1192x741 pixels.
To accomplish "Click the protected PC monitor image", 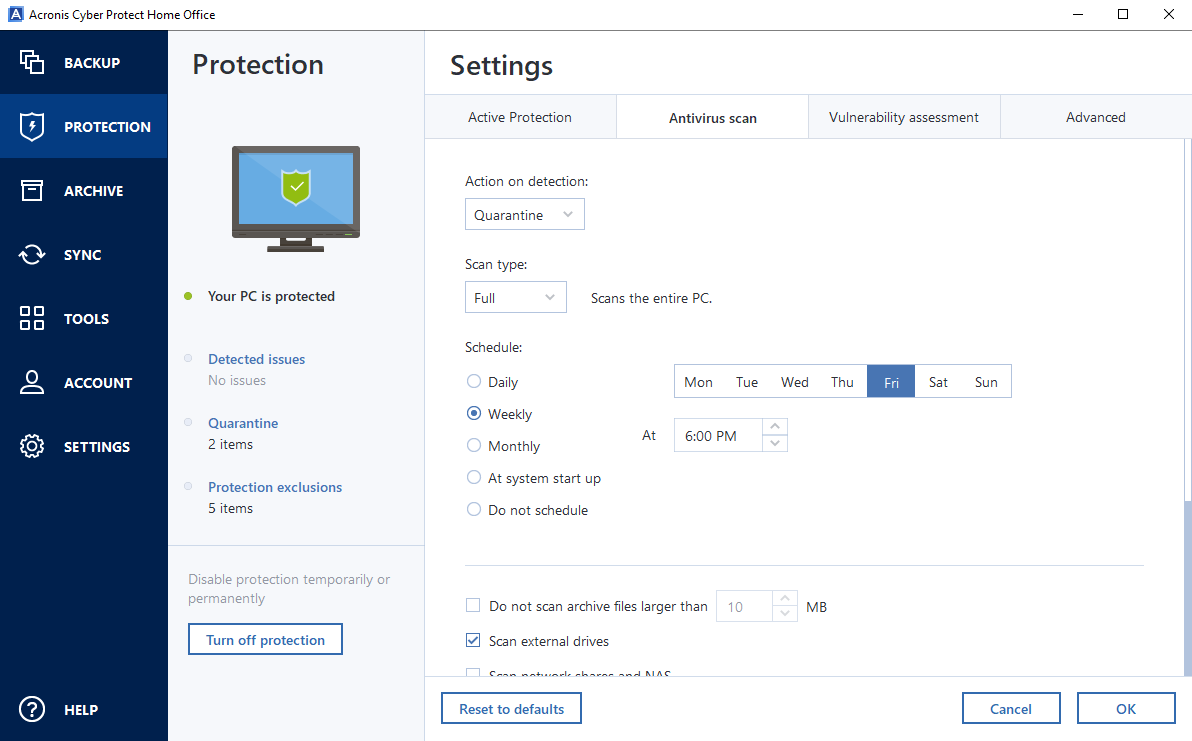I will click(296, 198).
